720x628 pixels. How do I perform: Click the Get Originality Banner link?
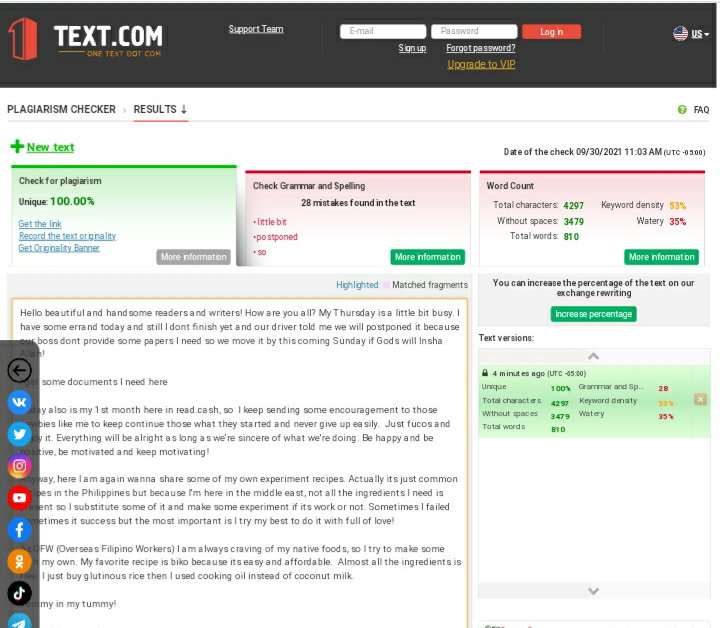pos(59,248)
